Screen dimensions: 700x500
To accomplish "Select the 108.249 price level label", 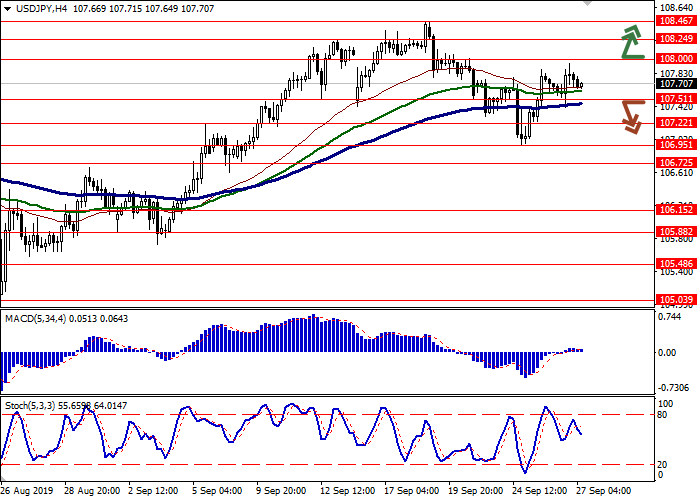I will click(675, 39).
